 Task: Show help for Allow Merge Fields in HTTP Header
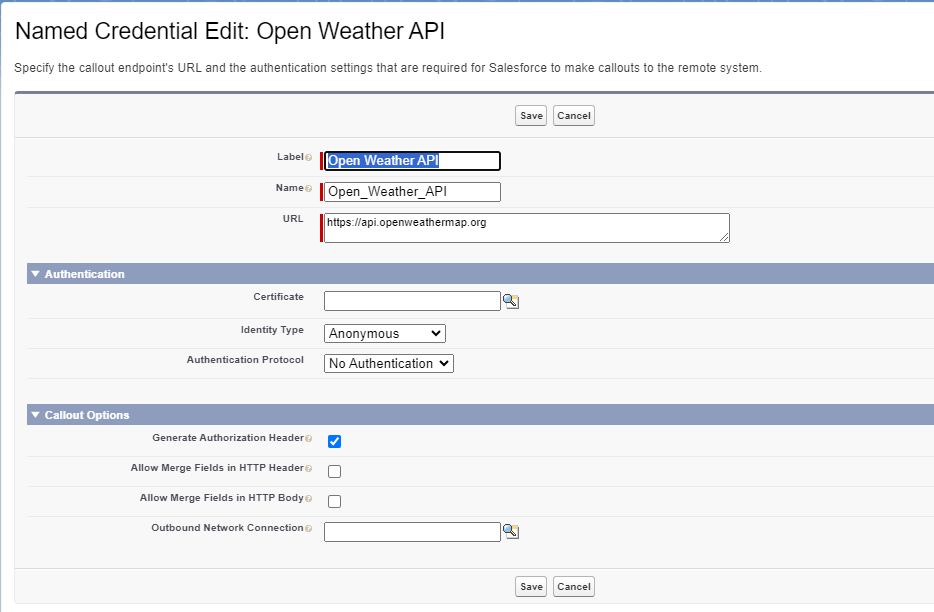[x=309, y=469]
